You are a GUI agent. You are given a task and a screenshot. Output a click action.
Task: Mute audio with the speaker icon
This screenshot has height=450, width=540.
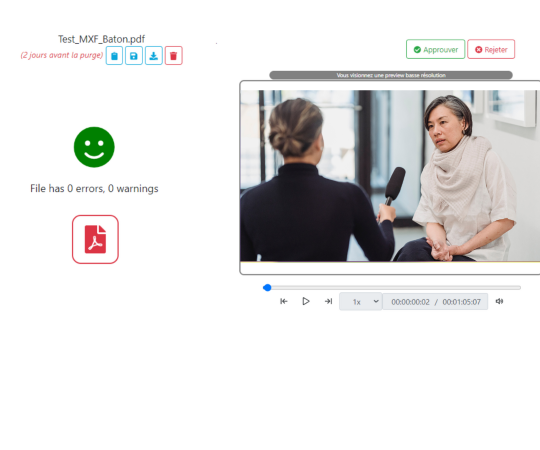tap(499, 301)
